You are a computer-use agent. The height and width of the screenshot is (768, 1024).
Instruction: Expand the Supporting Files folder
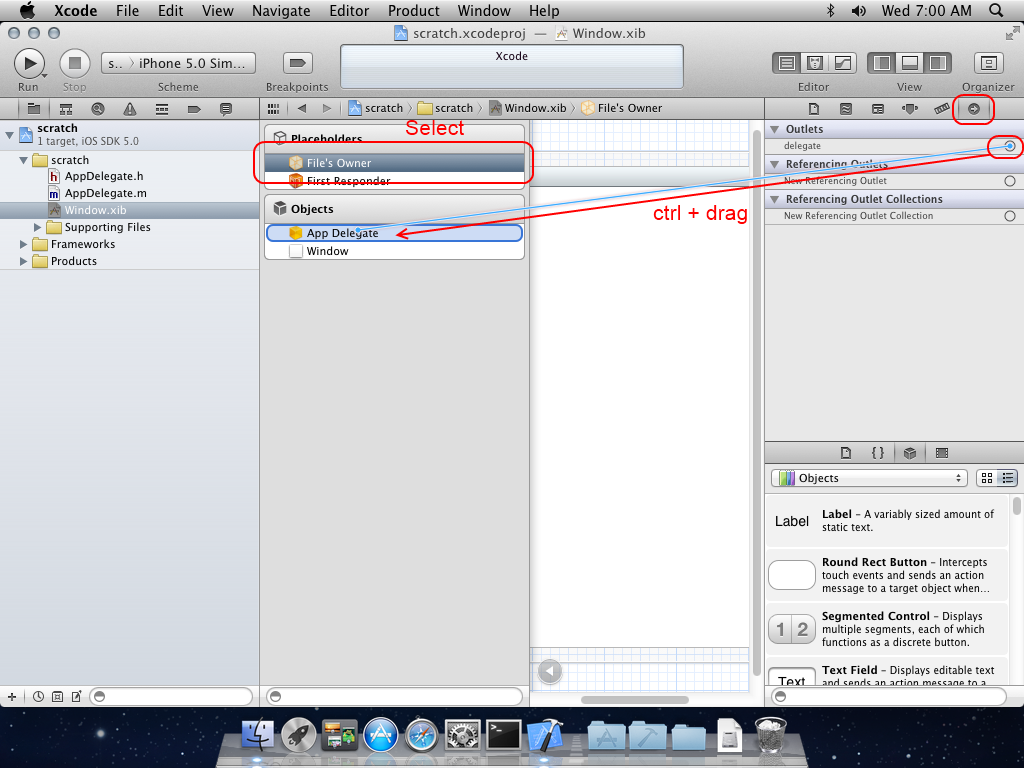pos(39,227)
